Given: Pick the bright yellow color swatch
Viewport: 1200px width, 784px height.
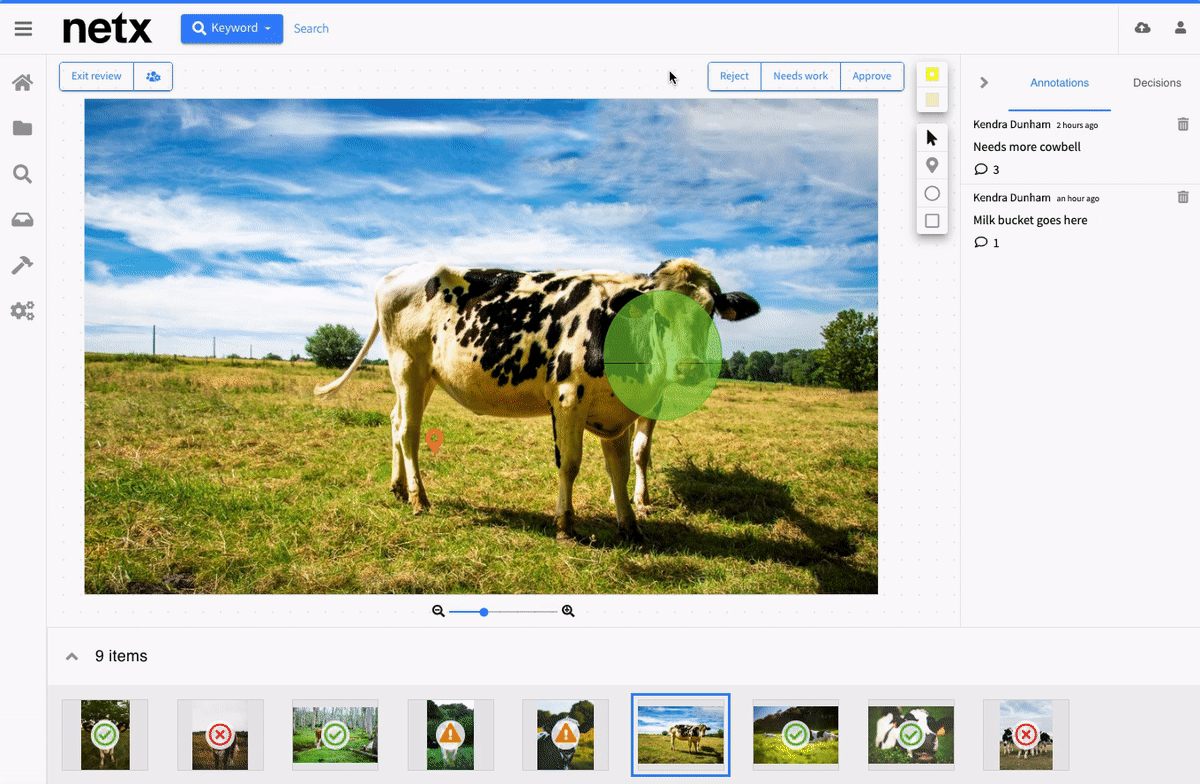Looking at the screenshot, I should [932, 74].
